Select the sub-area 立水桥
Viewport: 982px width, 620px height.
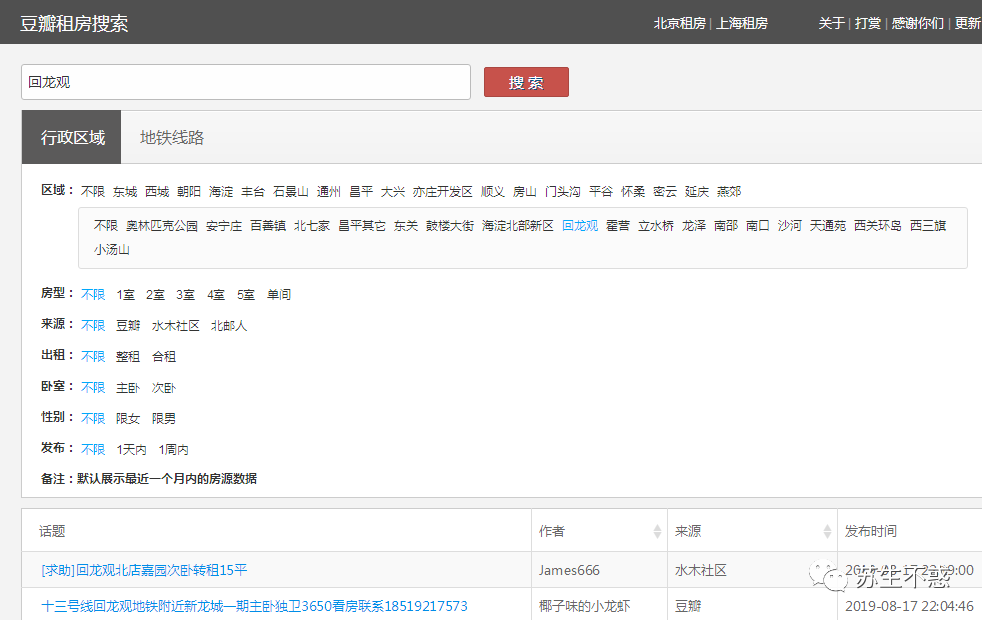point(656,225)
